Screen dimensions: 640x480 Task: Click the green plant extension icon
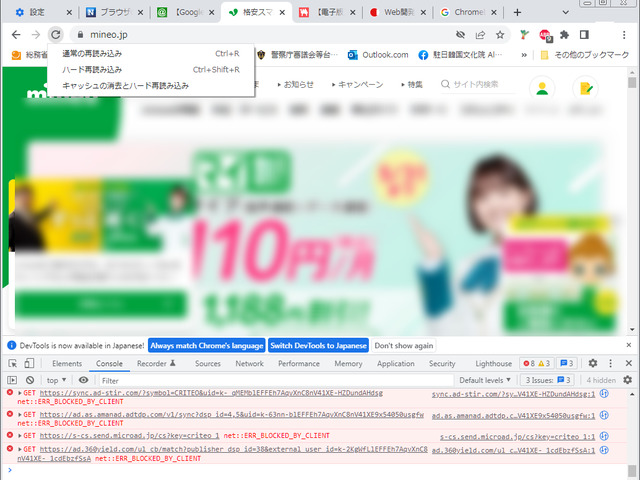pos(524,35)
